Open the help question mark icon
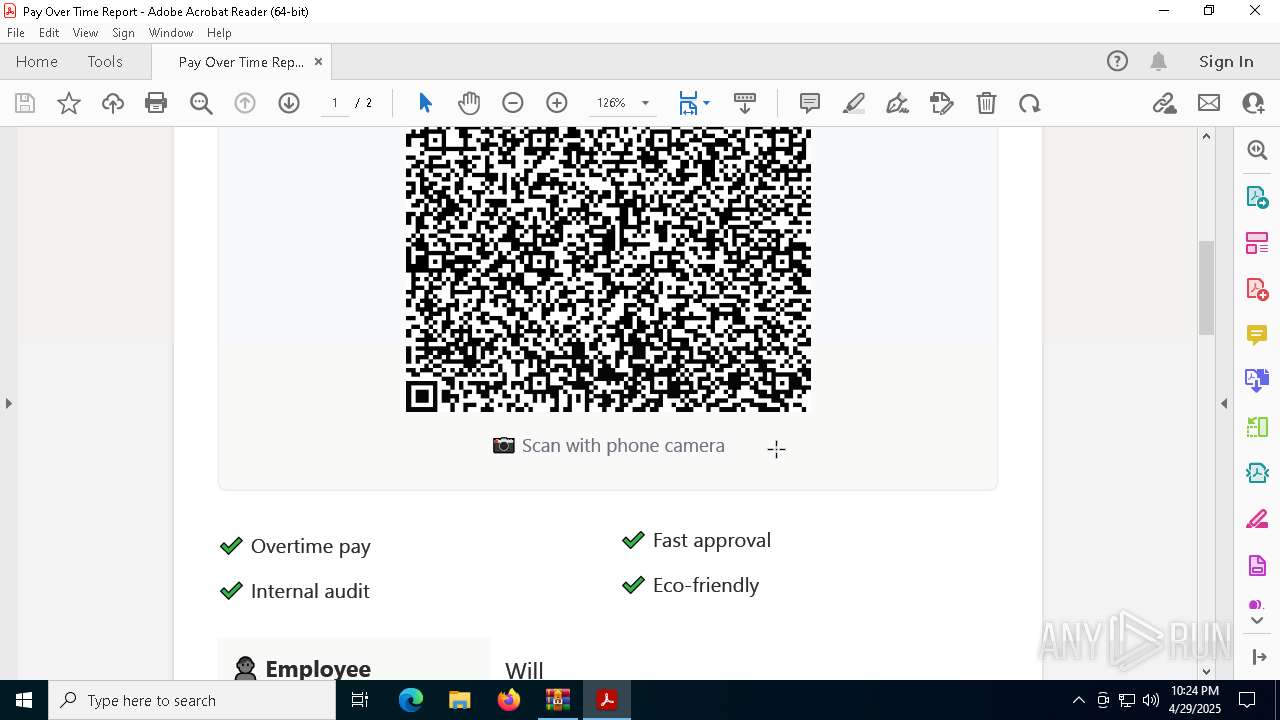This screenshot has height=720, width=1280. tap(1117, 61)
